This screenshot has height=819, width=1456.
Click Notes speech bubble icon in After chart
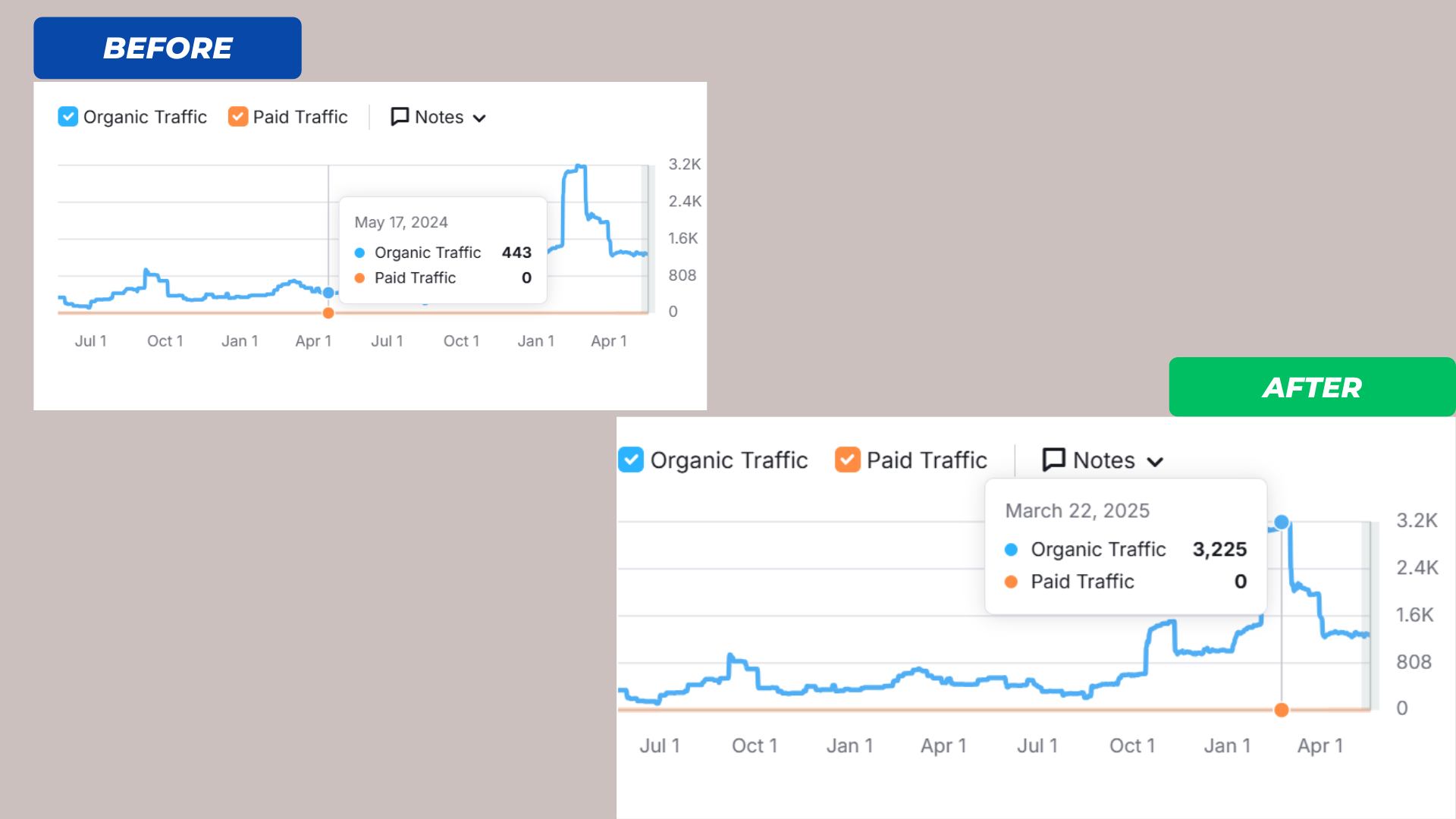click(x=1053, y=460)
